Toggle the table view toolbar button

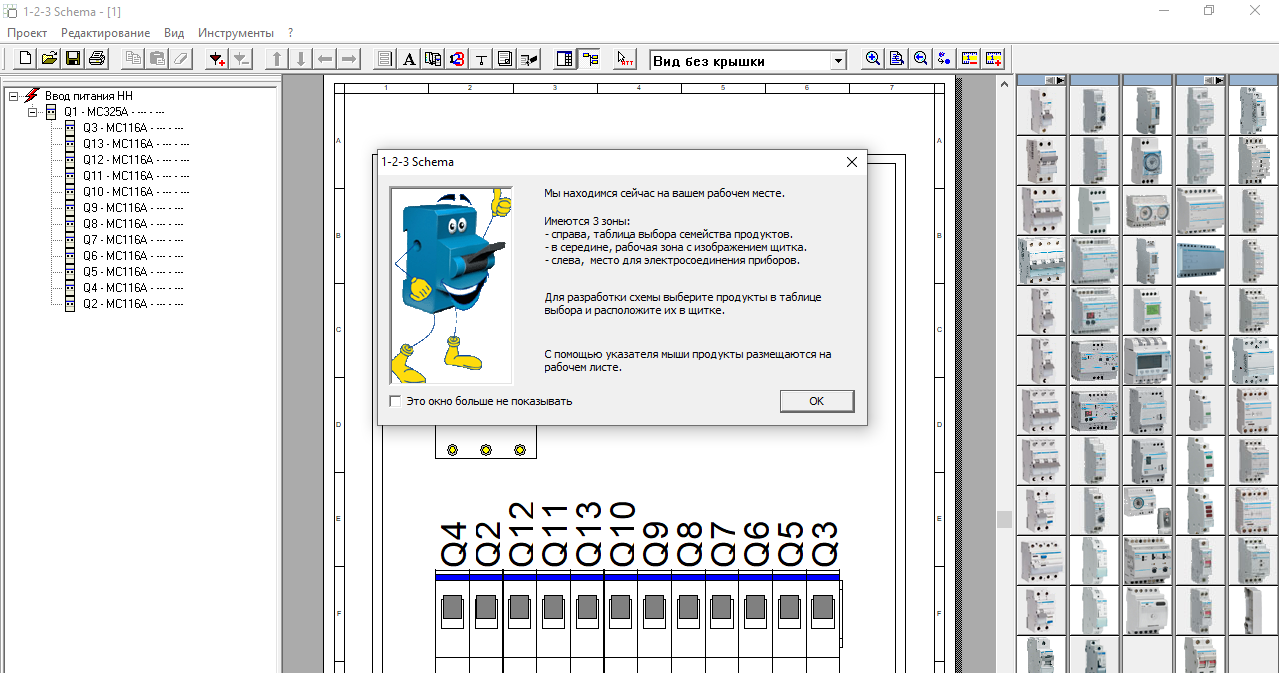point(565,59)
